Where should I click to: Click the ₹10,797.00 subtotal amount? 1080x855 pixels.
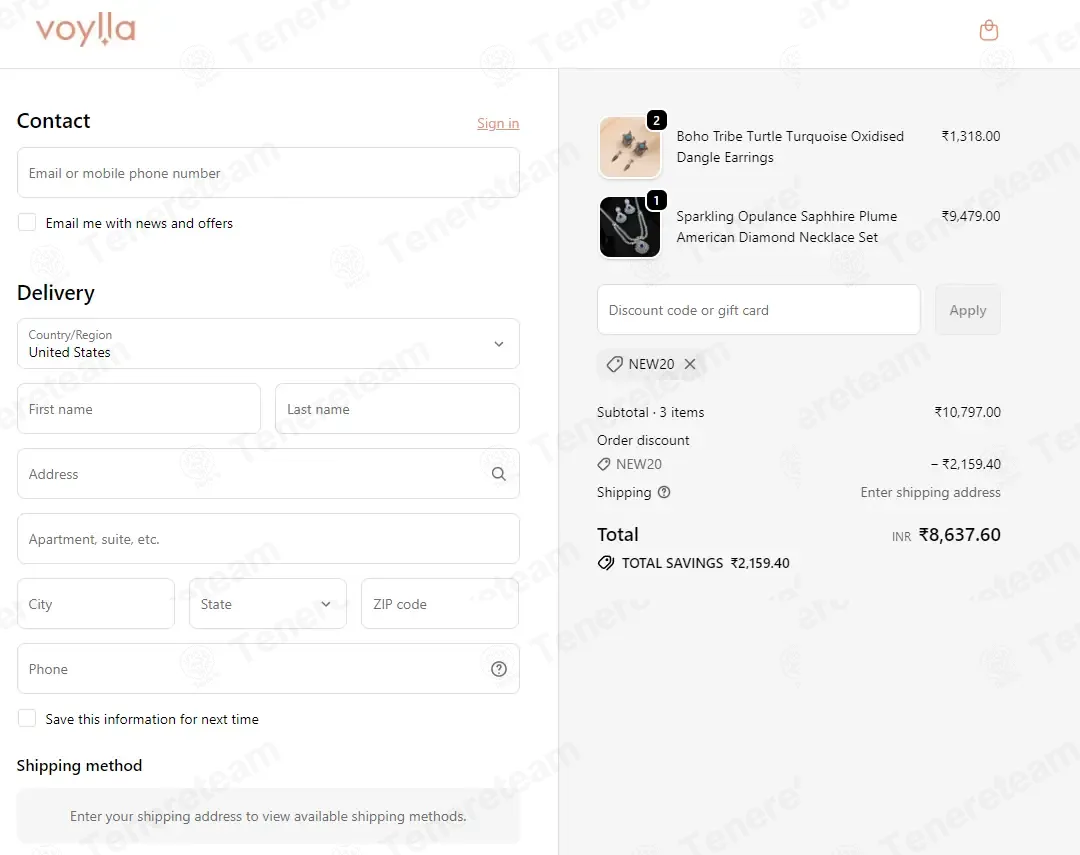pyautogui.click(x=967, y=412)
